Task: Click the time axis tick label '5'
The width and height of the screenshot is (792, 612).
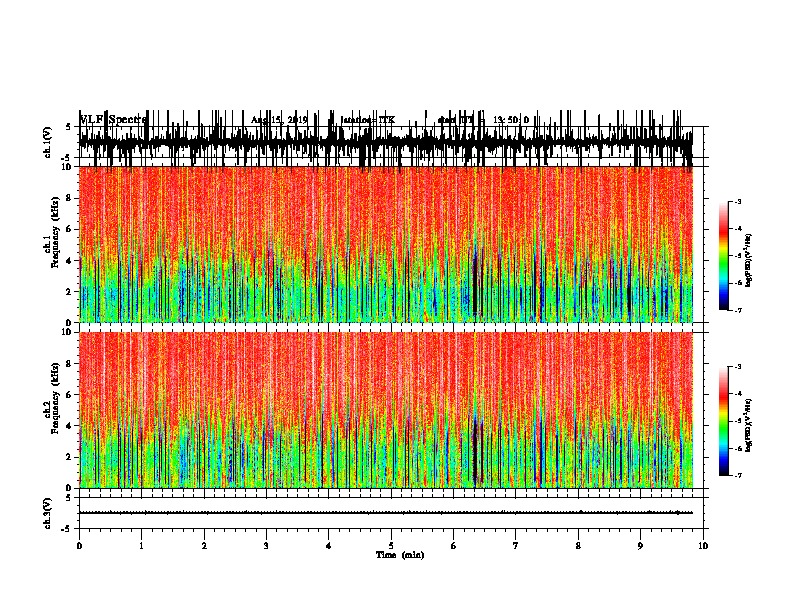Action: pos(391,546)
